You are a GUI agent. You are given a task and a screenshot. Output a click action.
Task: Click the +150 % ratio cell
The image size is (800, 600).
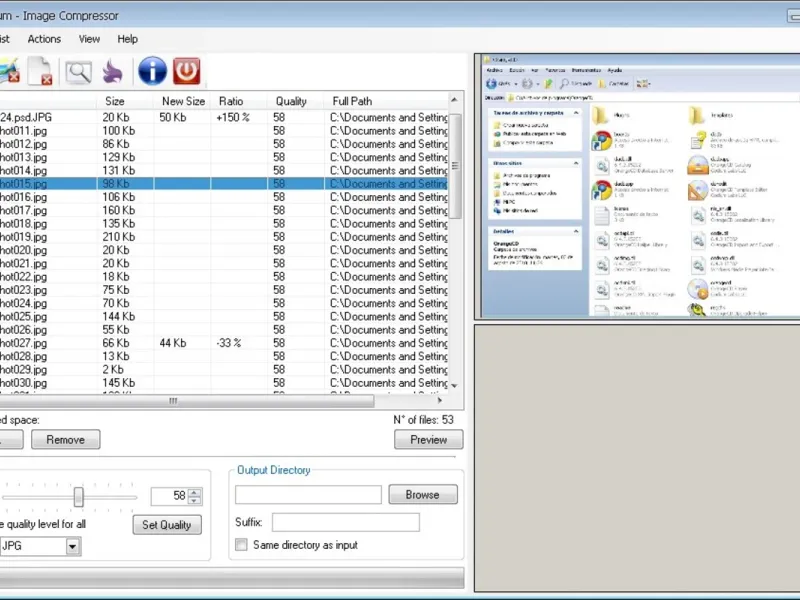tap(233, 117)
